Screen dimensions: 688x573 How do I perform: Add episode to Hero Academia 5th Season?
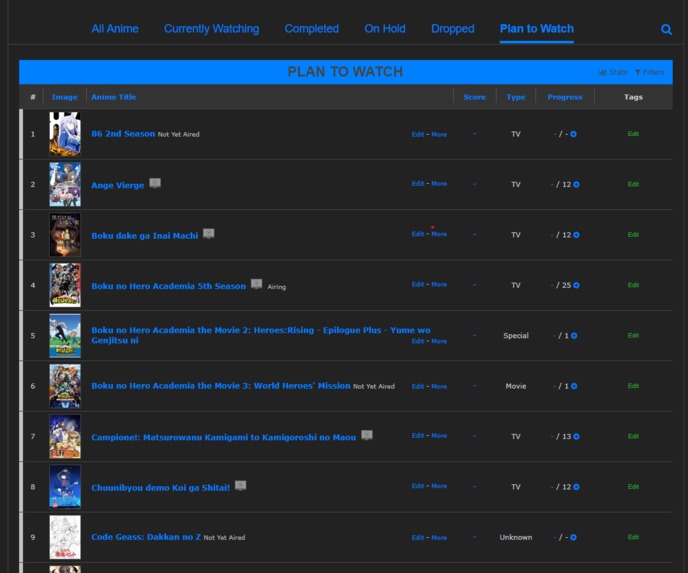[576, 286]
